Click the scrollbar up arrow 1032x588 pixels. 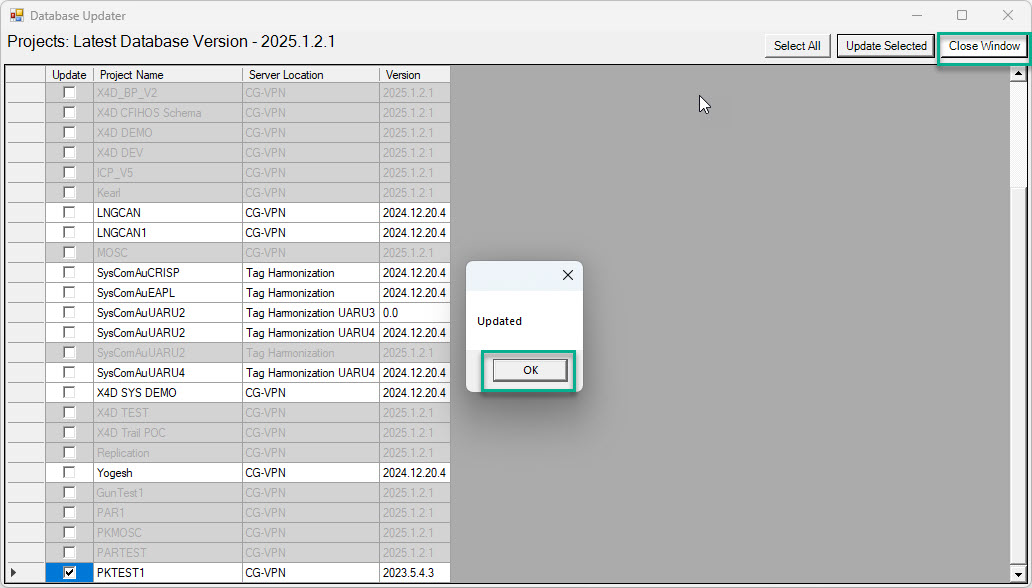pyautogui.click(x=1019, y=74)
